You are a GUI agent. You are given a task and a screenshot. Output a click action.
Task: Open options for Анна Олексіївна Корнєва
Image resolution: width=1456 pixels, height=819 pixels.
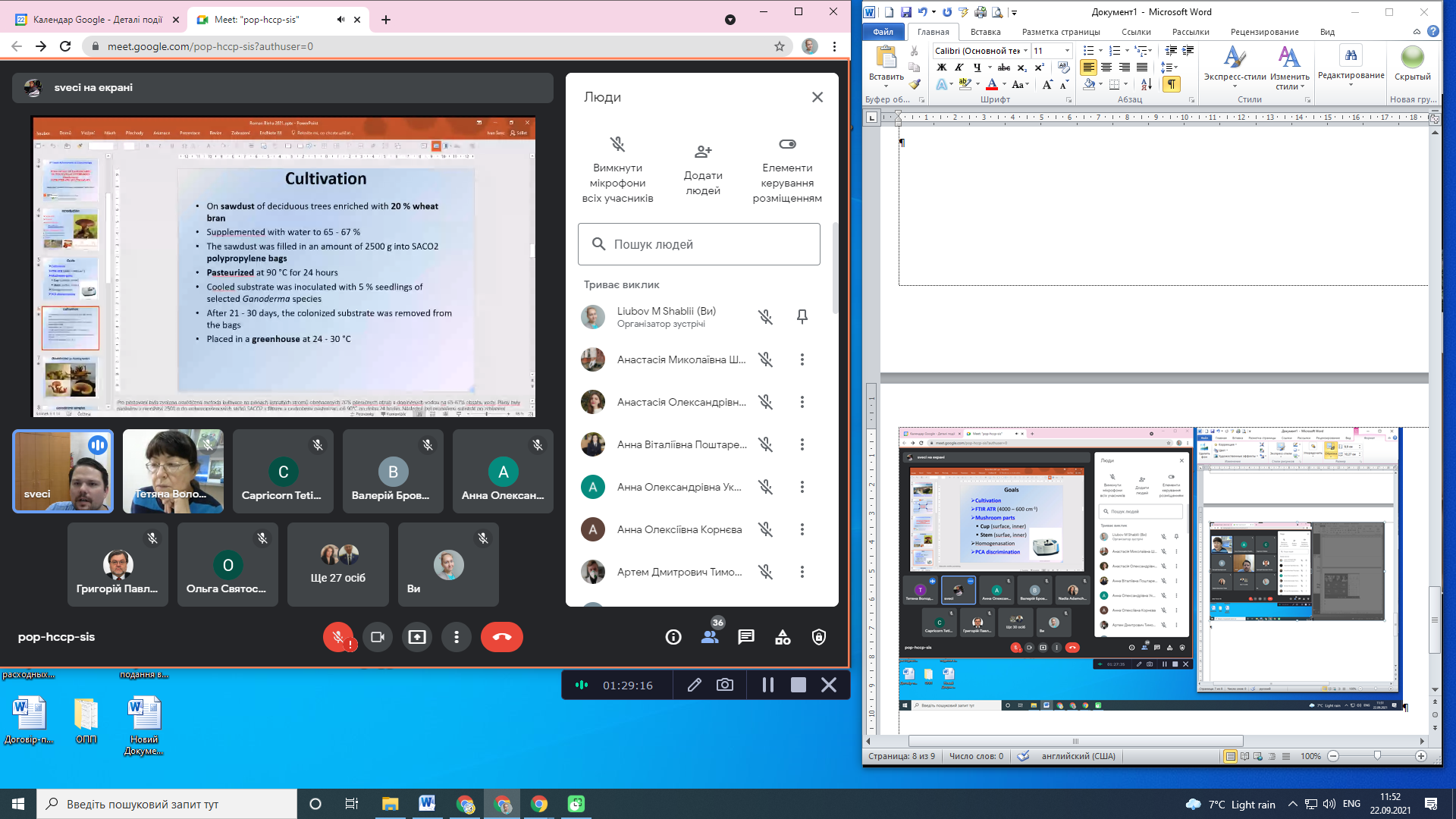802,529
